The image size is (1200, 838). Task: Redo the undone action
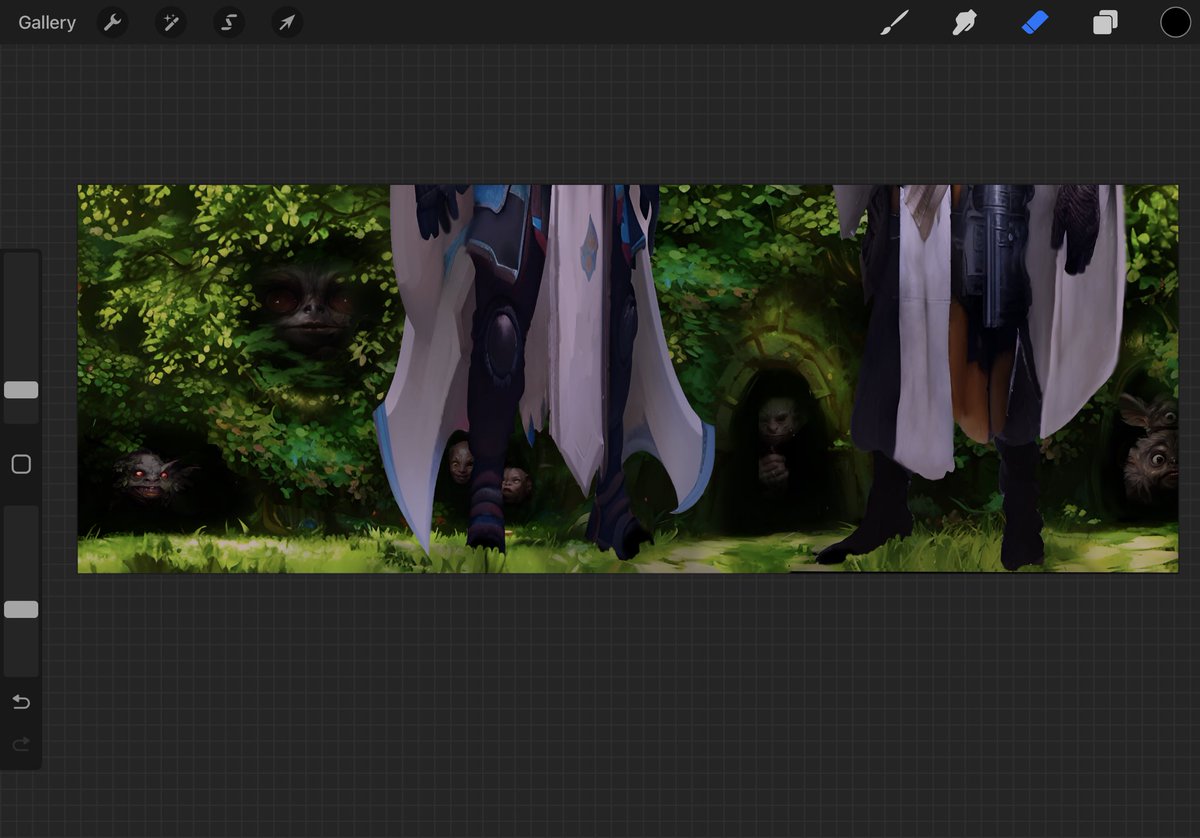tap(21, 745)
